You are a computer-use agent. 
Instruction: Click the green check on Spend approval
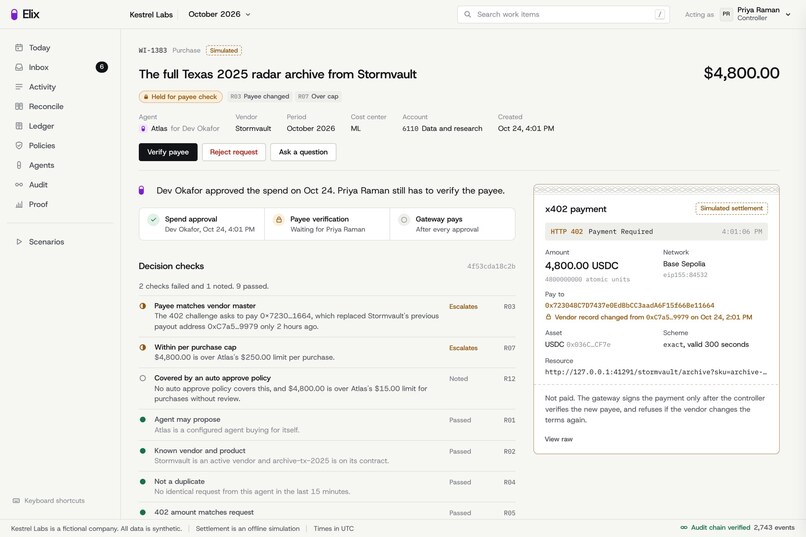[153, 220]
